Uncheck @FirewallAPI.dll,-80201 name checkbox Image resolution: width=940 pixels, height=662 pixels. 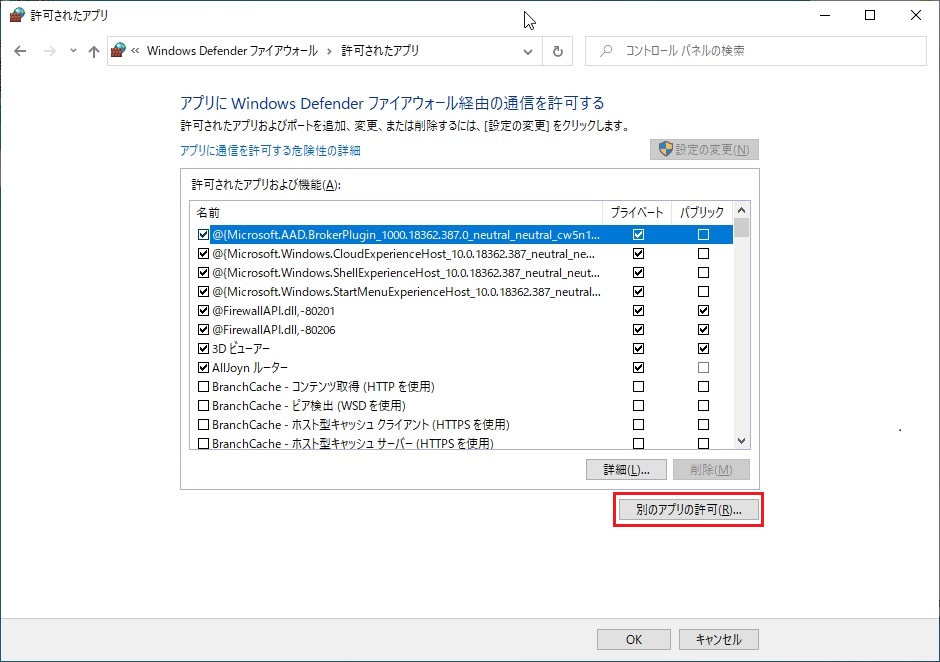pos(203,311)
